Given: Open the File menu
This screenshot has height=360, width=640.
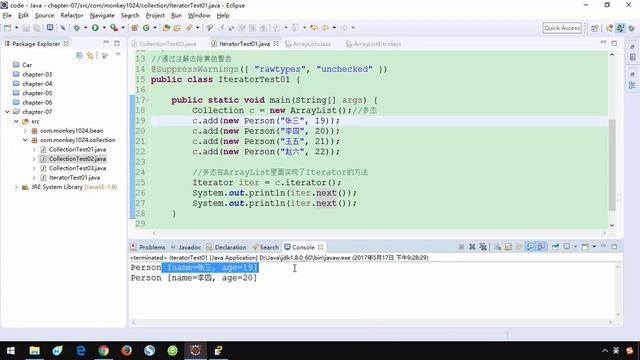Looking at the screenshot, I should tap(7, 15).
